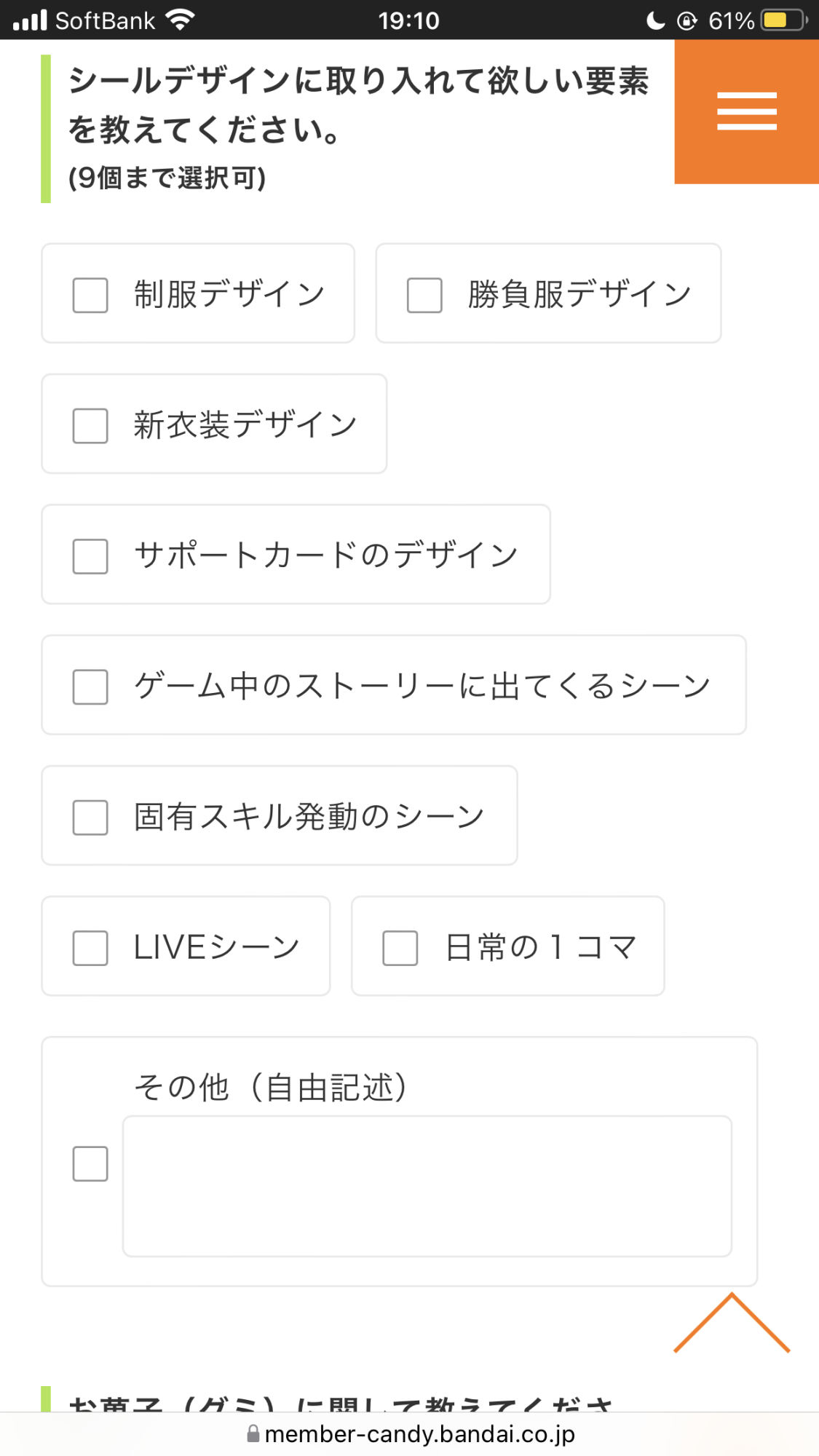
Task: Tap the Wi-Fi status icon
Action: tap(180, 20)
